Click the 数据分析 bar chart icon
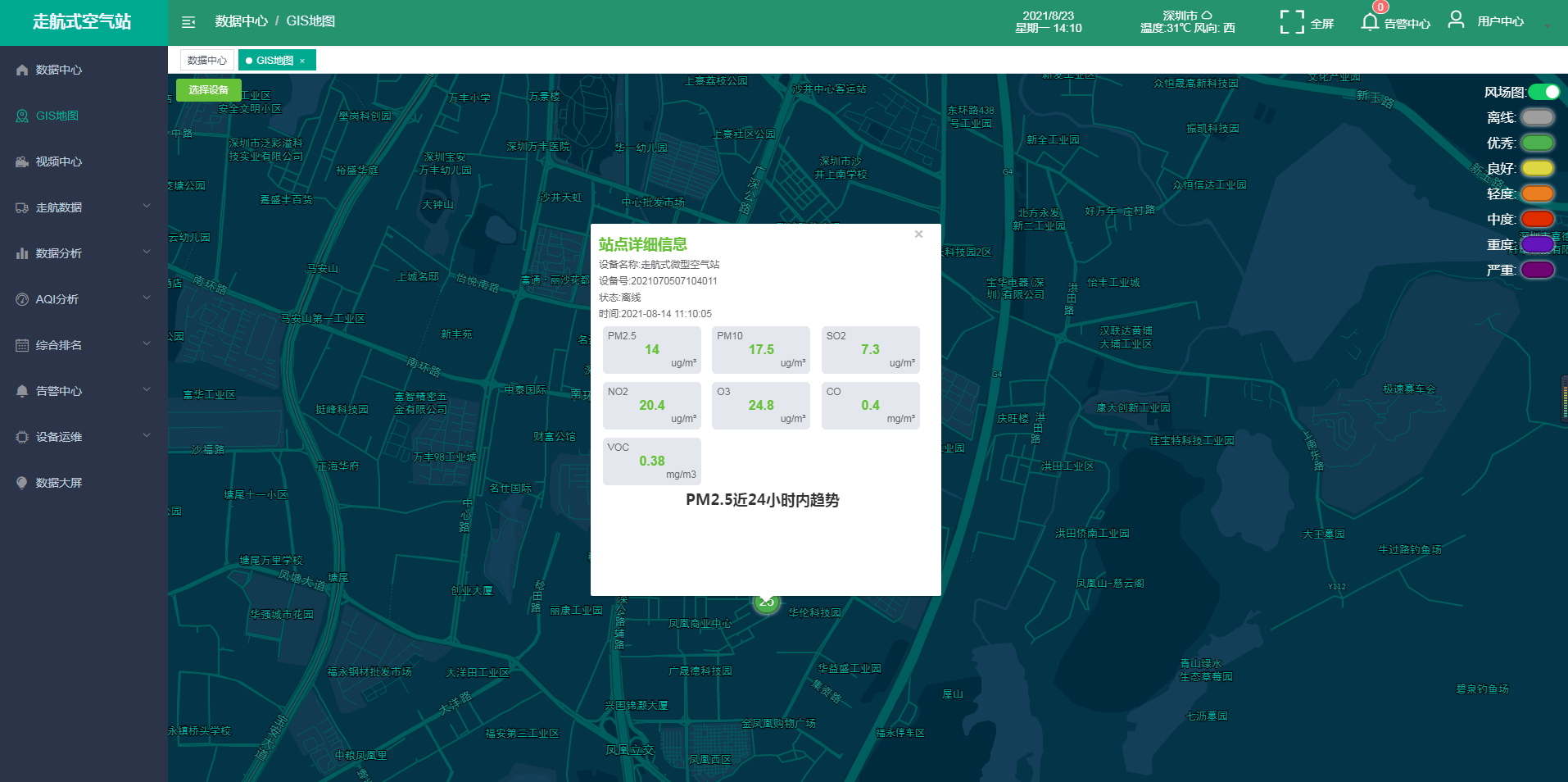Viewport: 1568px width, 782px height. pos(22,254)
